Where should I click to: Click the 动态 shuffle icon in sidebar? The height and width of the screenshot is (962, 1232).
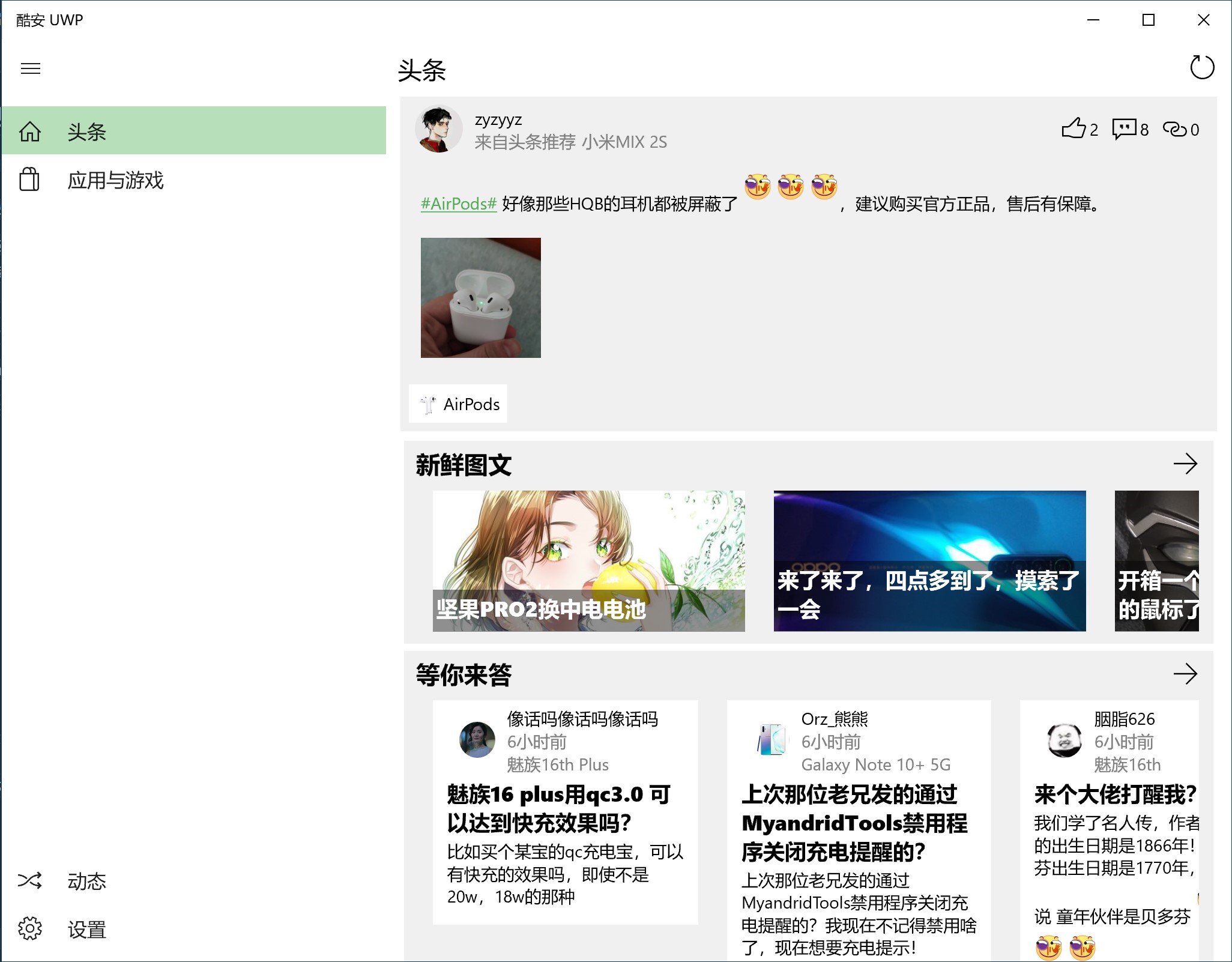click(x=30, y=880)
